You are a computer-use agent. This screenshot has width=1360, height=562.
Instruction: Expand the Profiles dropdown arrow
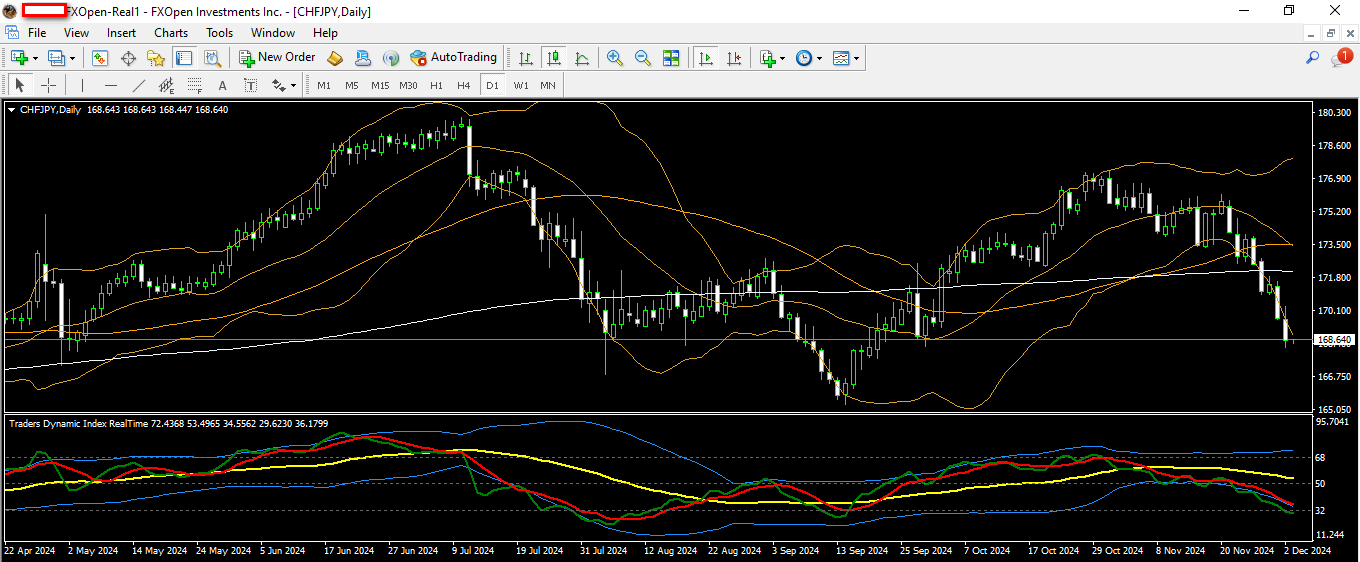click(72, 58)
